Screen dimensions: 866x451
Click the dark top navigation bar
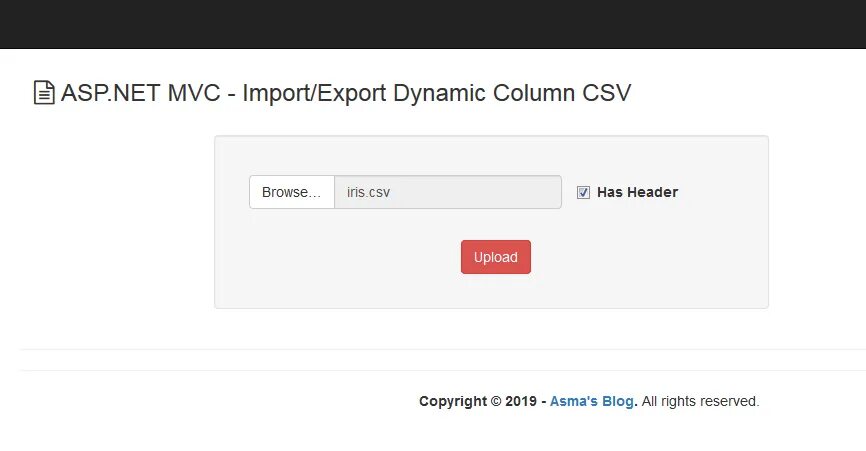pyautogui.click(x=433, y=24)
